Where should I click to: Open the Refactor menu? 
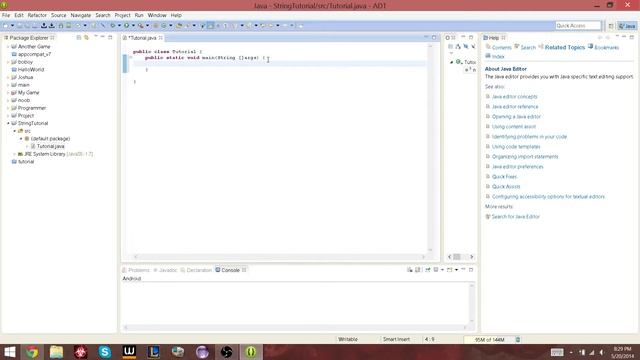click(x=37, y=15)
